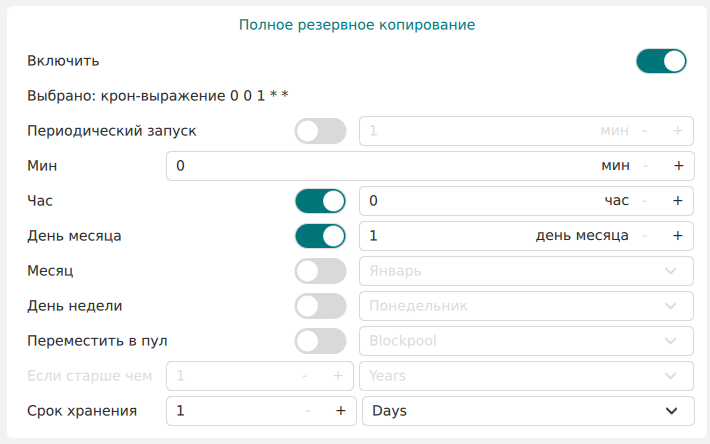The image size is (710, 444).
Task: Switch on the День недели toggle
Action: [x=320, y=306]
